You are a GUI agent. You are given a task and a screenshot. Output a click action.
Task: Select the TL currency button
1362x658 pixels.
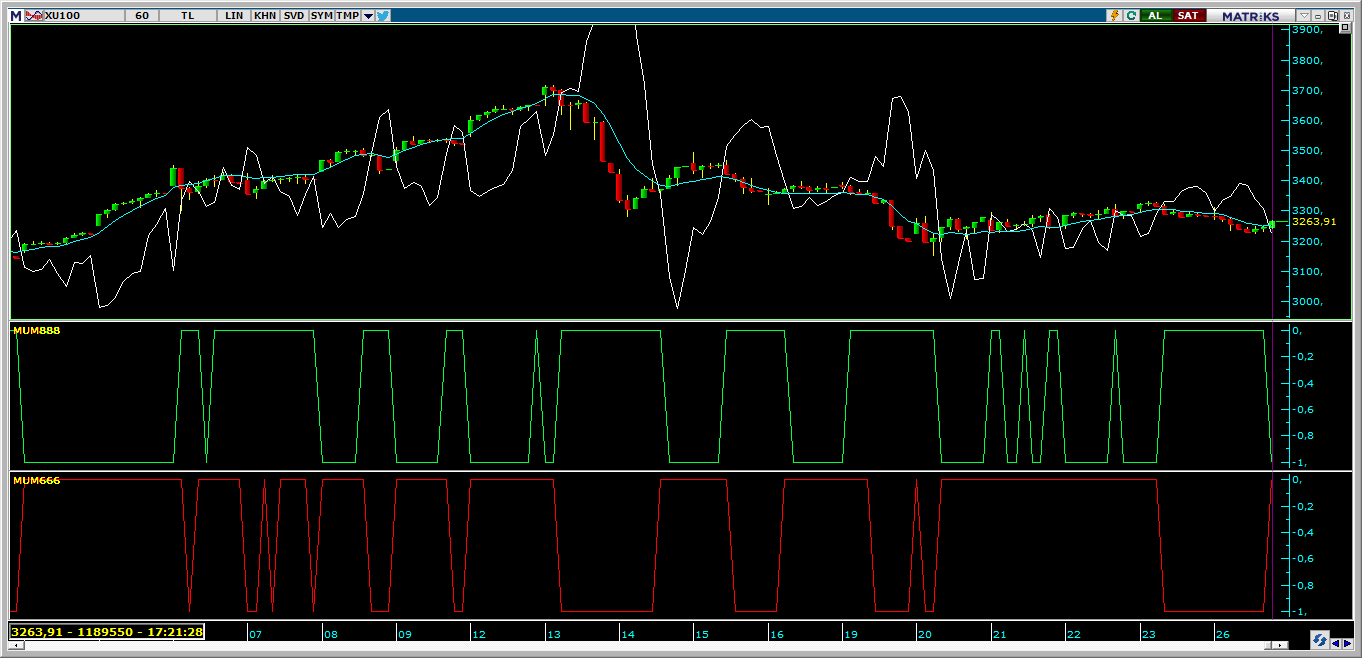pyautogui.click(x=189, y=16)
